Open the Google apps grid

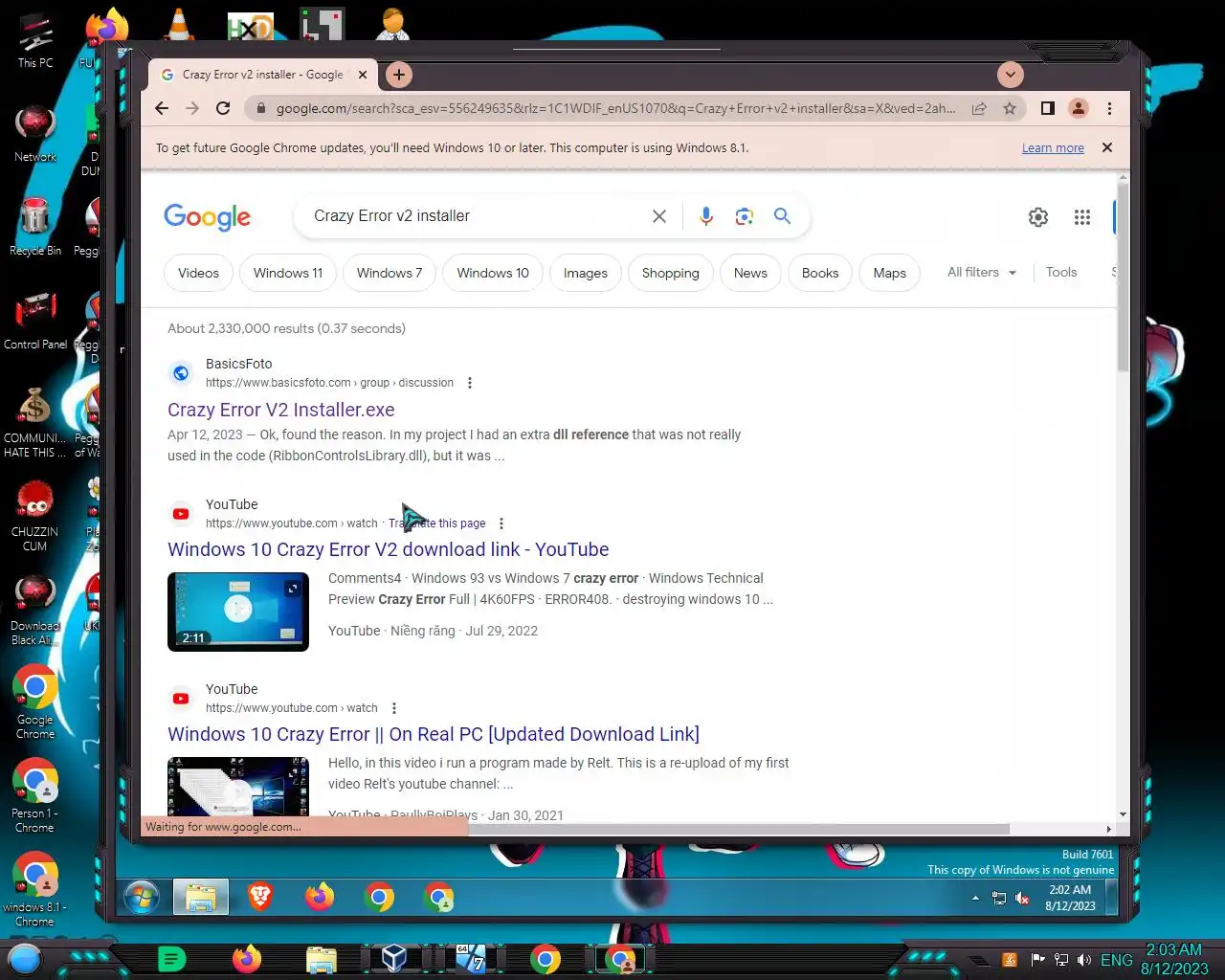tap(1082, 217)
